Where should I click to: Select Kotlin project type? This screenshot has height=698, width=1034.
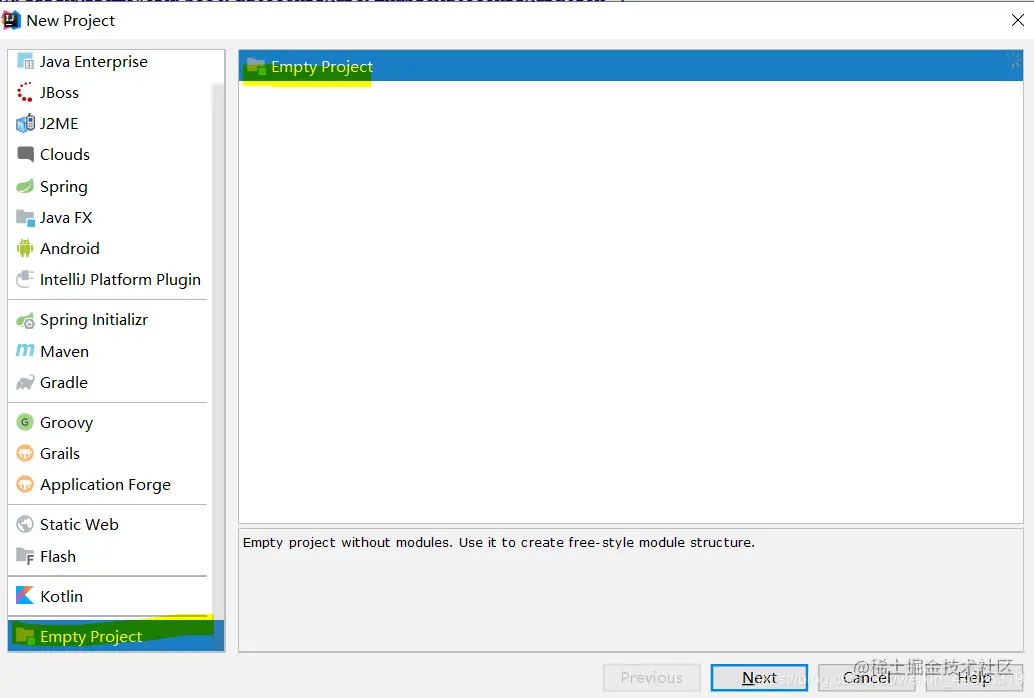click(x=110, y=596)
